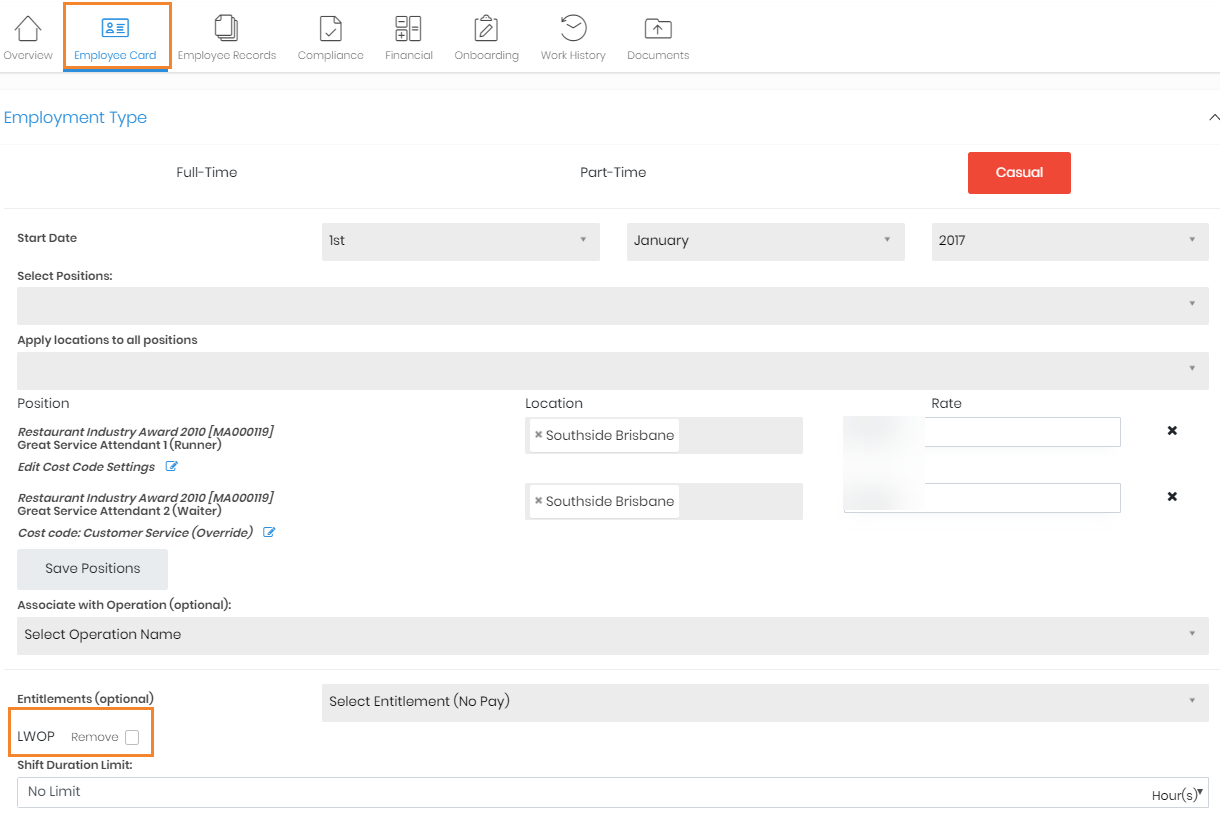Select Part-Time employment type
1220x816 pixels.
[613, 173]
